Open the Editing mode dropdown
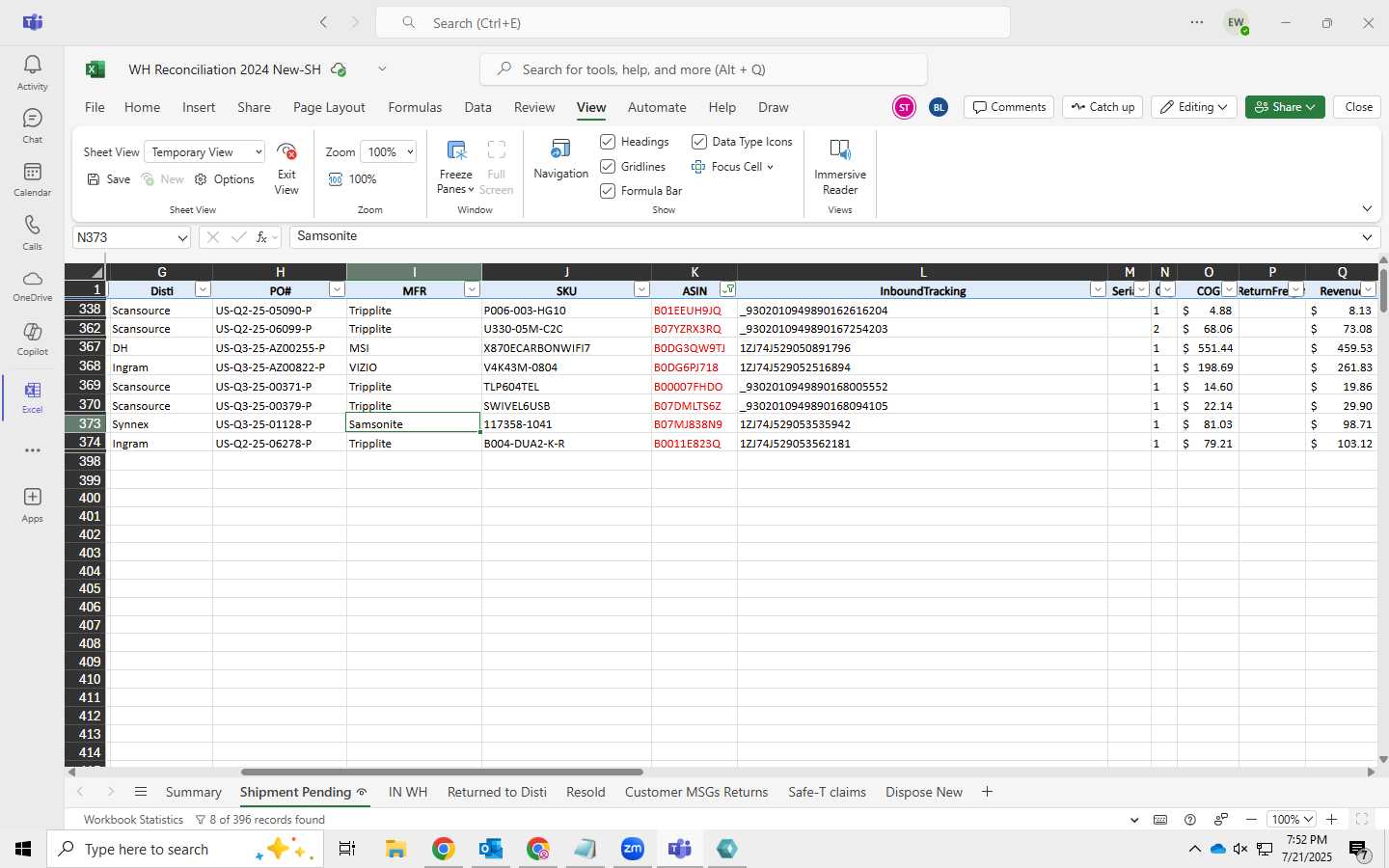 pyautogui.click(x=1194, y=107)
